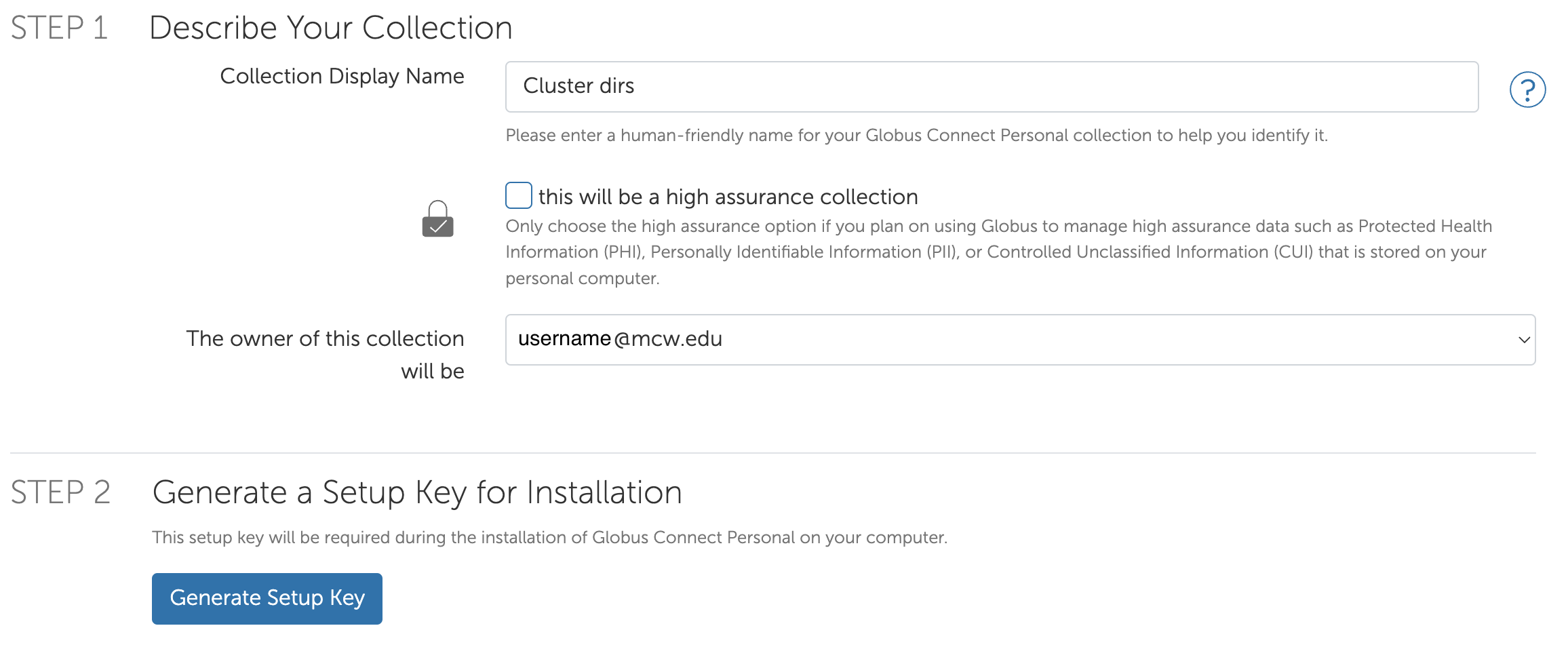Click the high assurance lock icon

437,219
